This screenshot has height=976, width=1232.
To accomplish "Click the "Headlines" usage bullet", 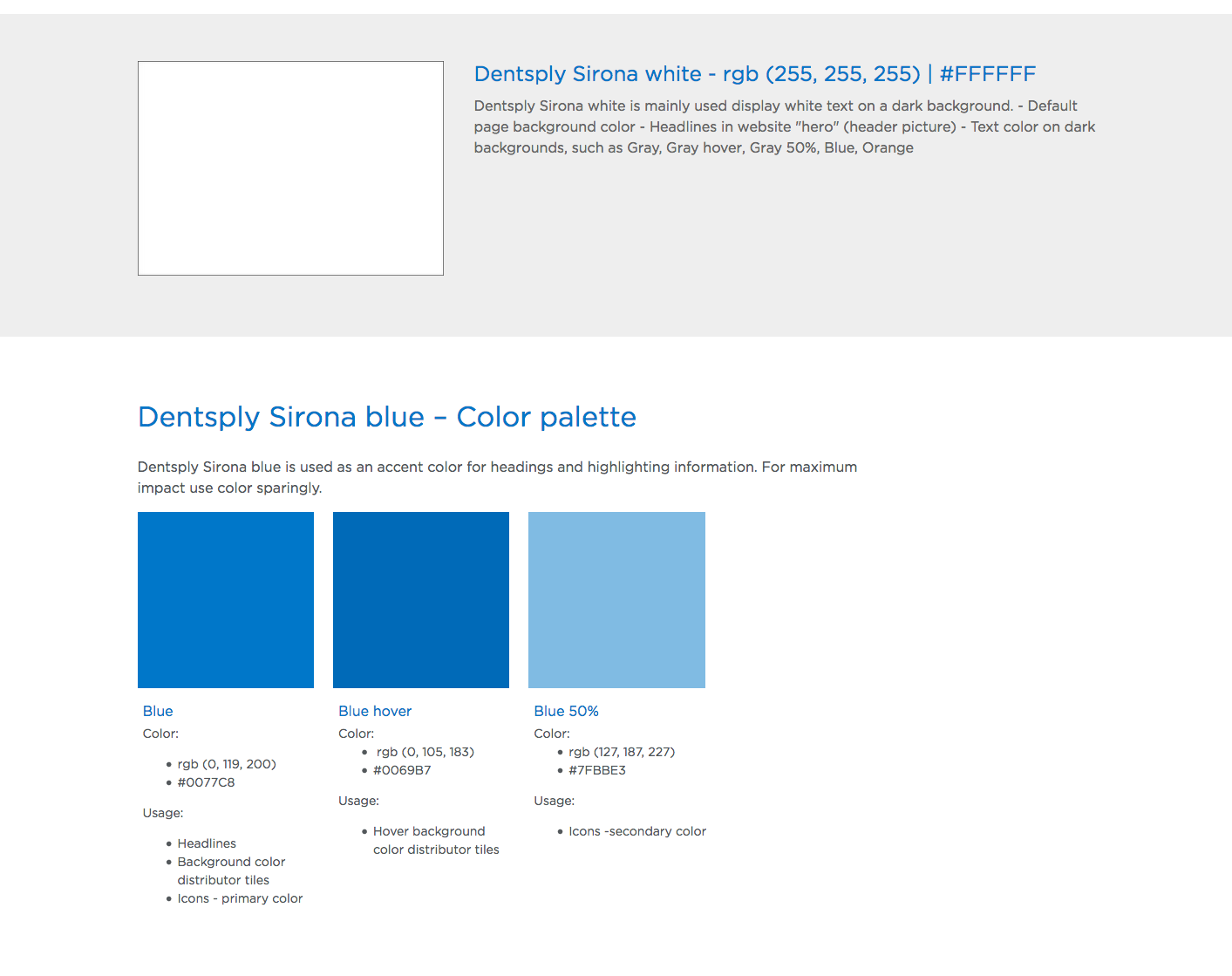I will [x=207, y=843].
